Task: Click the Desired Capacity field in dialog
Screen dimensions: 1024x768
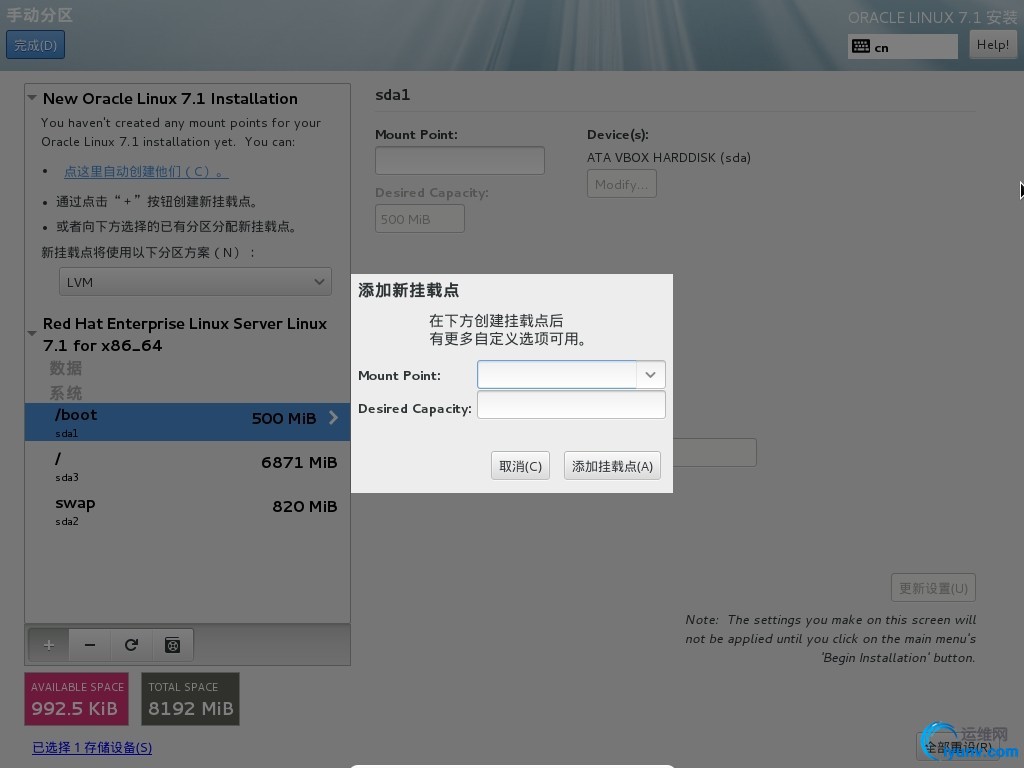Action: coord(571,405)
